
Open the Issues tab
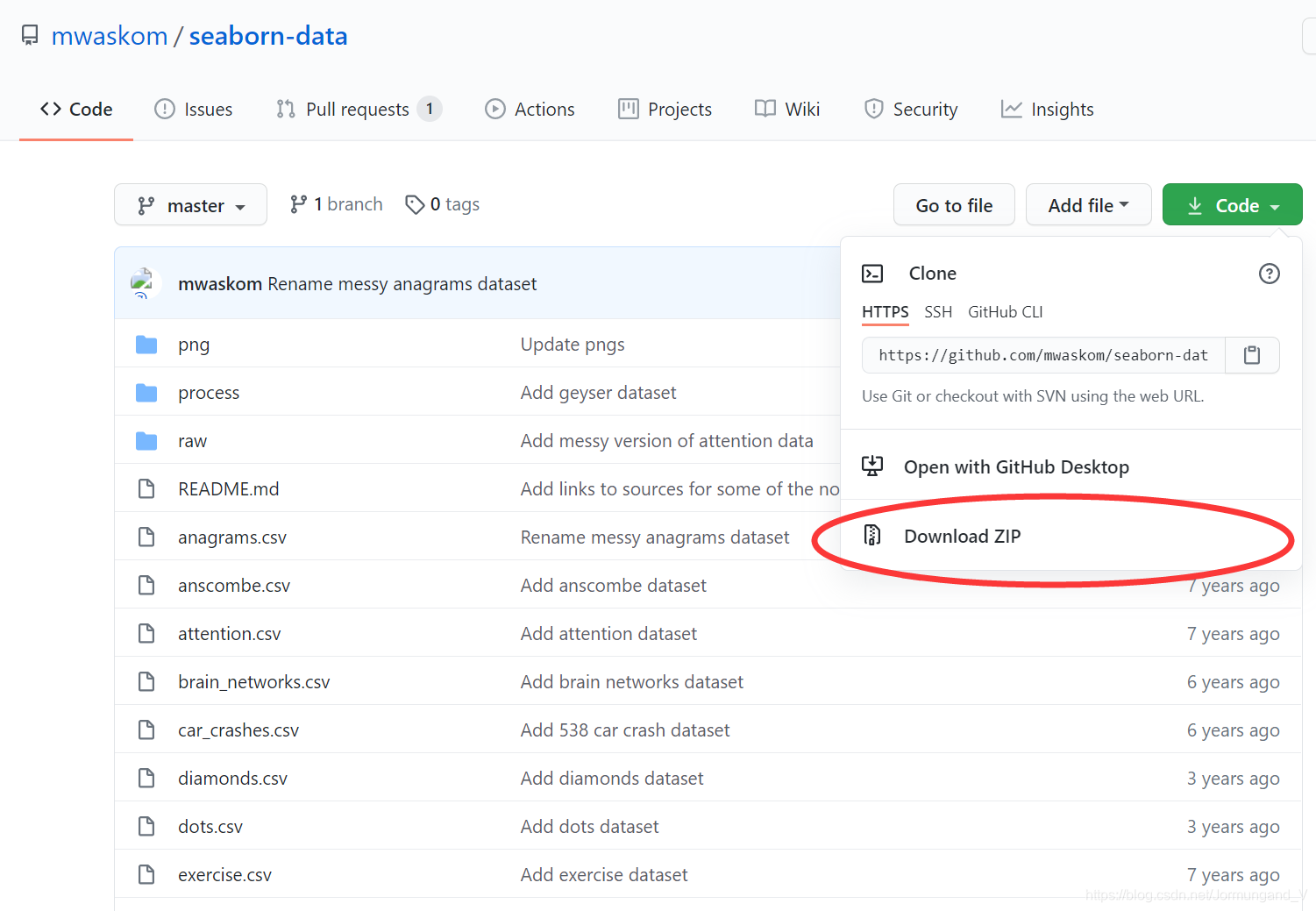193,110
